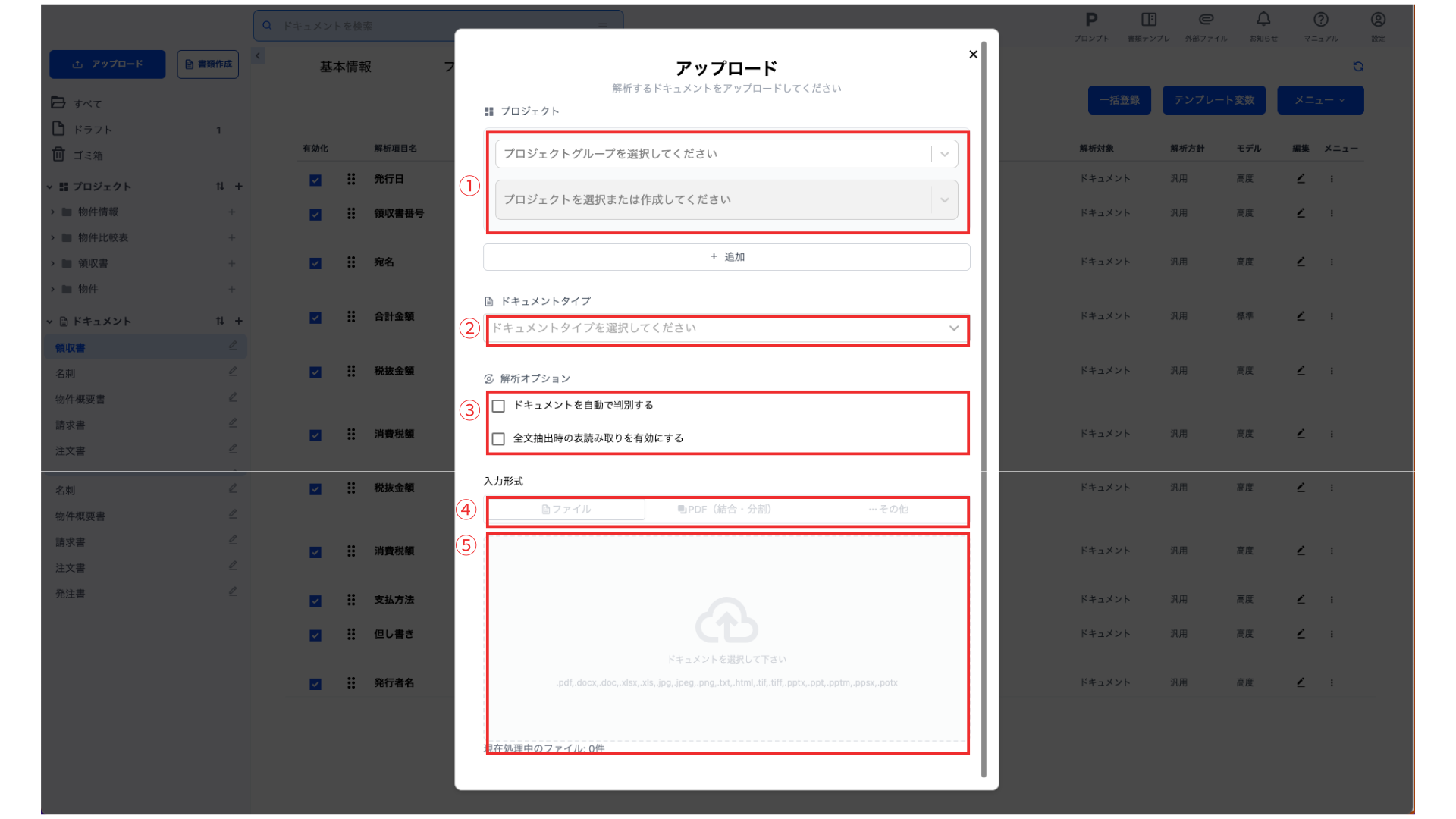Uncheck the 合計金額 row enable checkbox
Image resolution: width=1456 pixels, height=819 pixels.
tap(315, 318)
